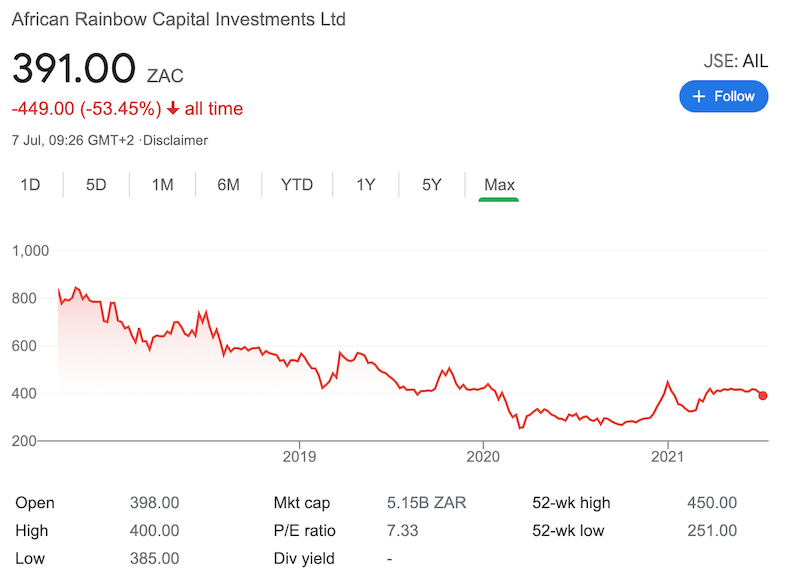Switch chart to 1D range

tap(30, 185)
